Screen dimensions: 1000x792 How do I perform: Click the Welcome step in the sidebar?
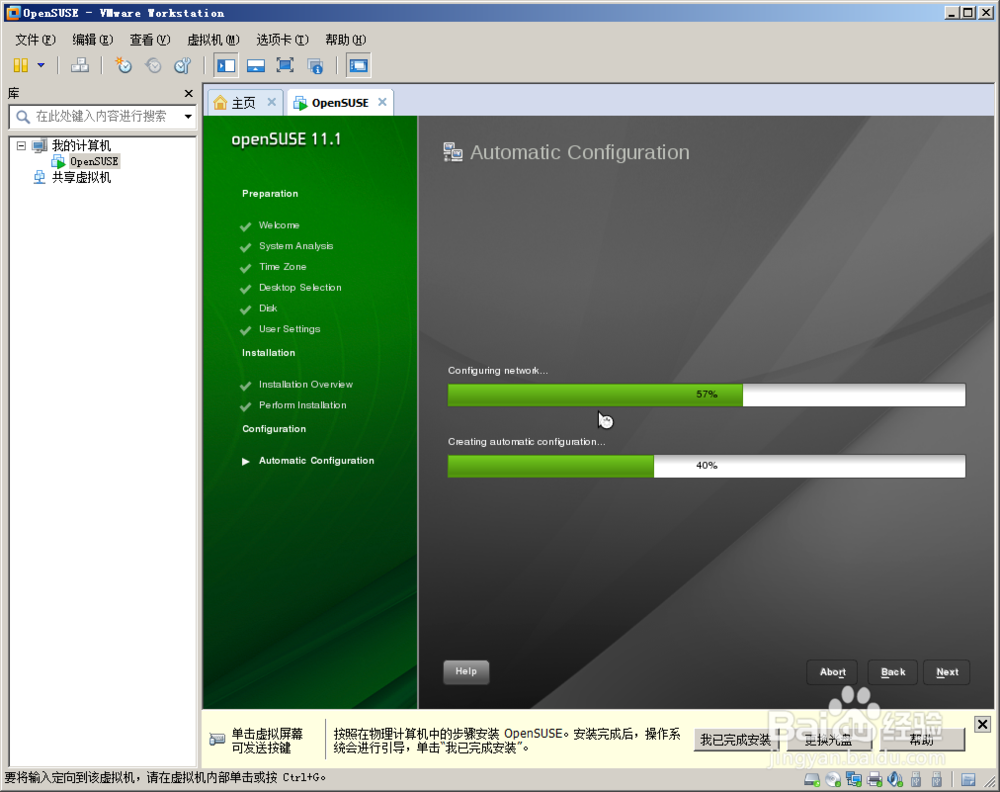tap(279, 225)
